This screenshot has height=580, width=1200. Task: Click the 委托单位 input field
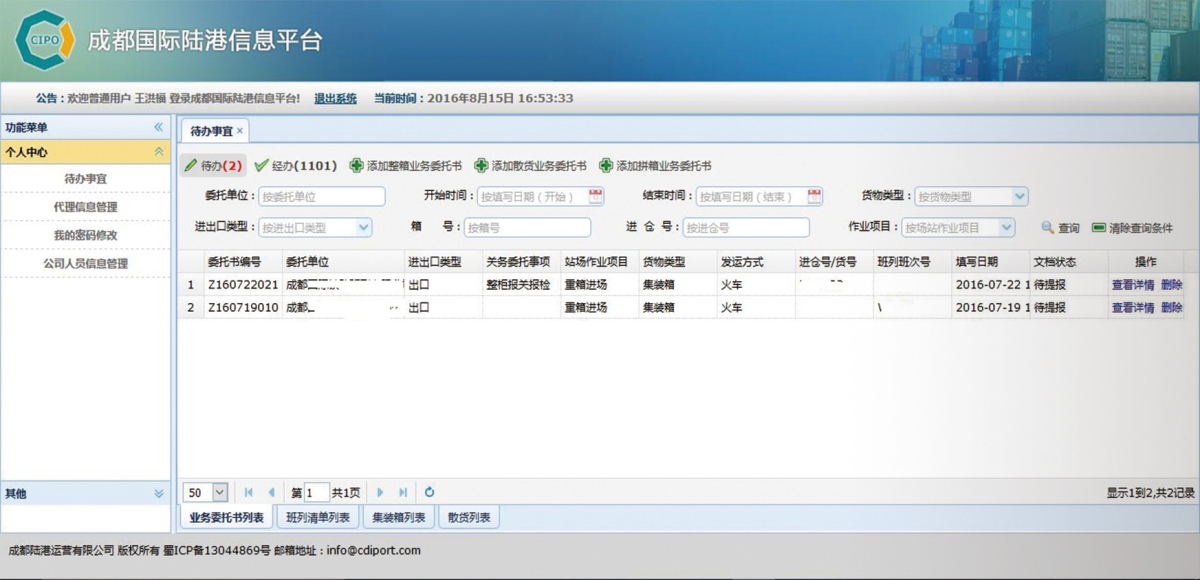coord(321,197)
